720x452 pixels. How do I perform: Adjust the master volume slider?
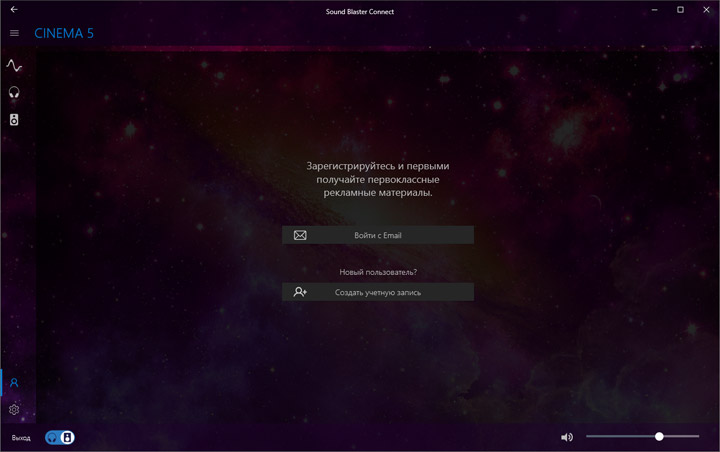click(x=642, y=436)
